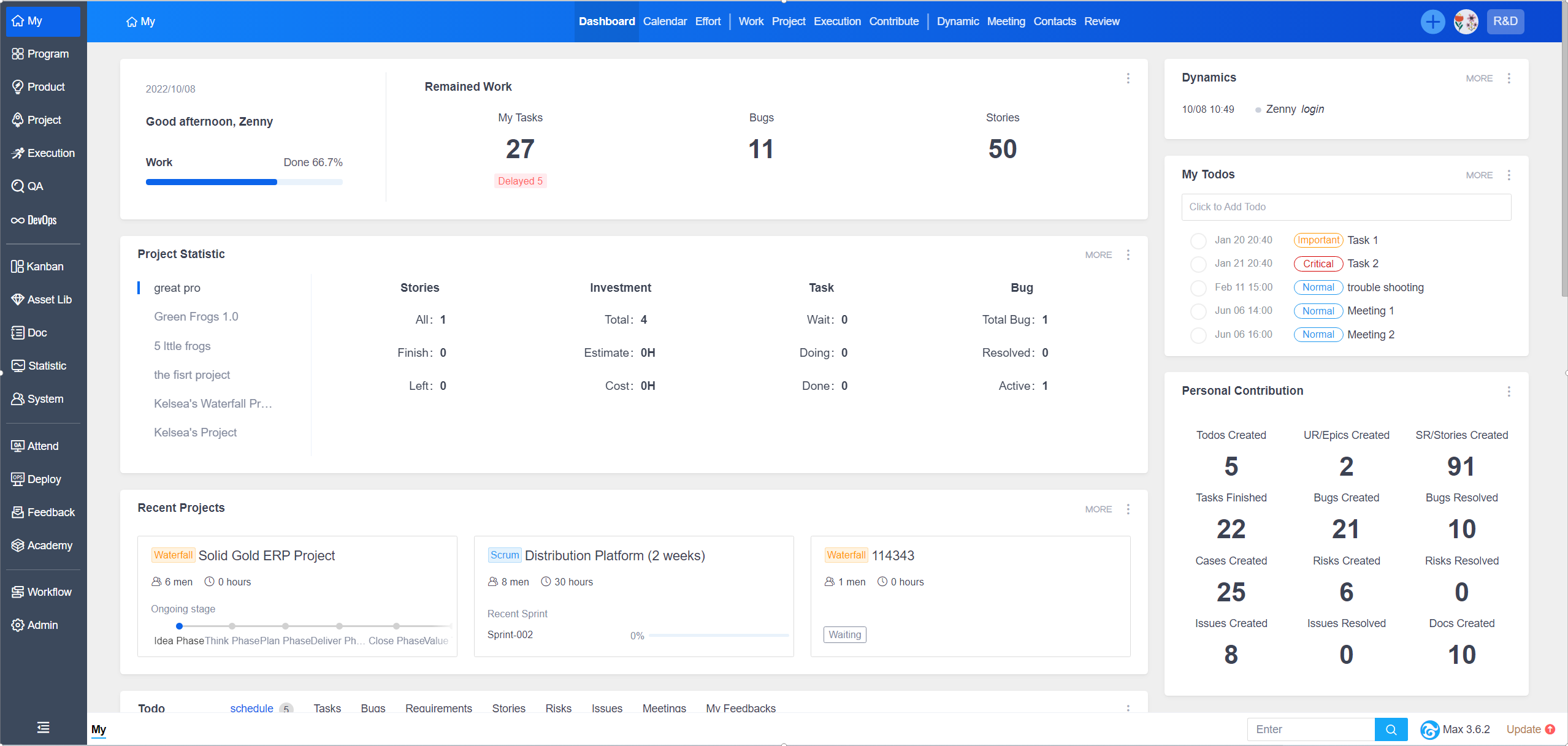Image resolution: width=1568 pixels, height=746 pixels.
Task: Click the search magnifier button
Action: pos(1391,729)
